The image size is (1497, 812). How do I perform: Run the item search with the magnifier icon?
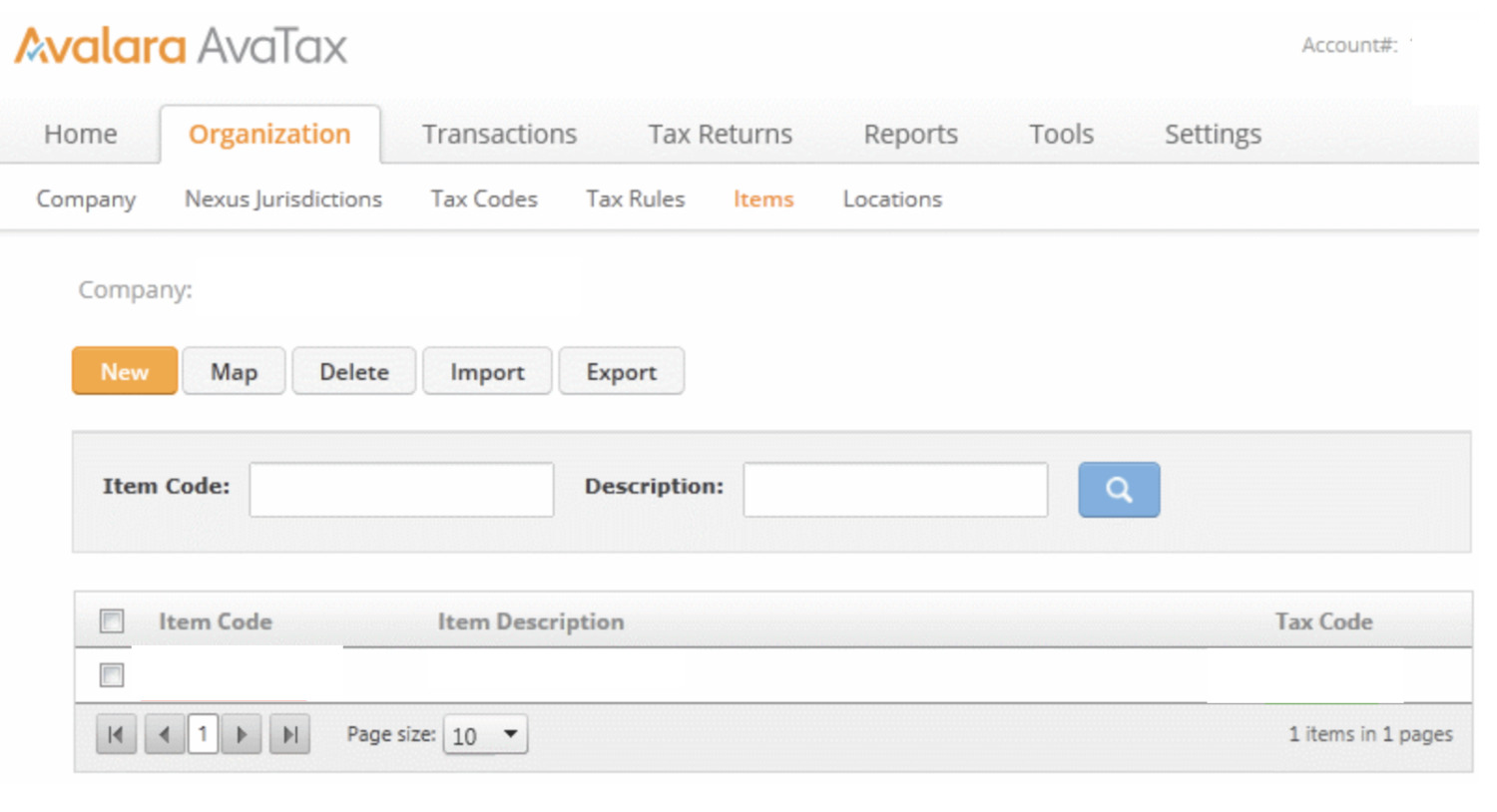1118,490
